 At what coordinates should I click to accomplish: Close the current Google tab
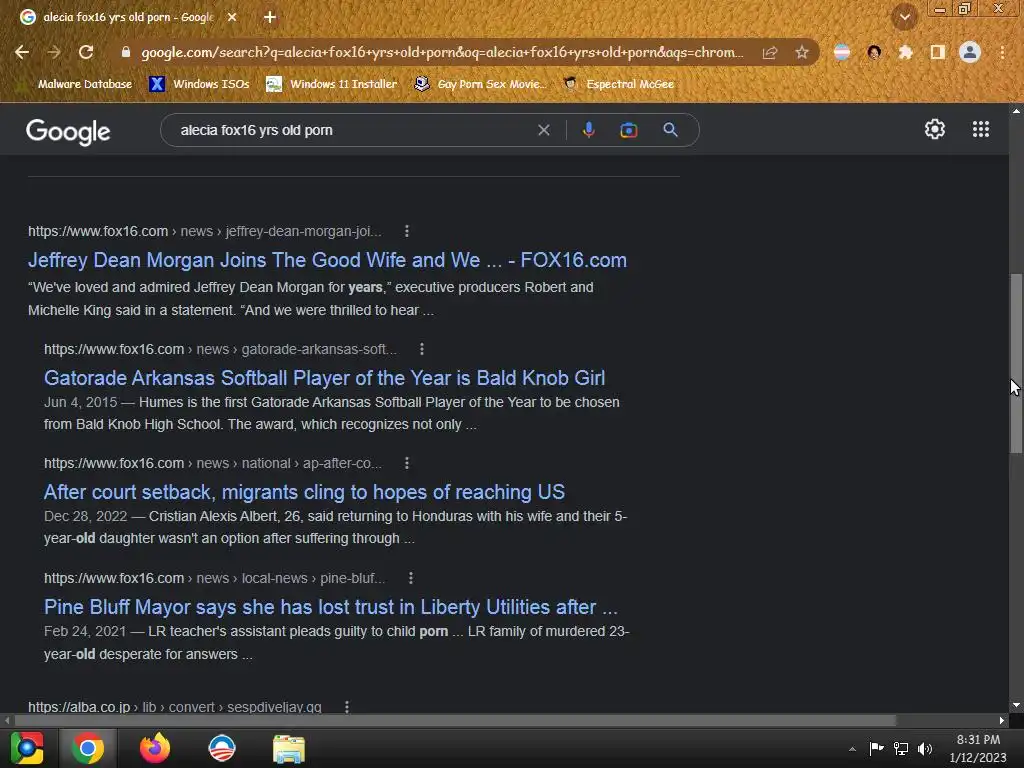coord(232,17)
